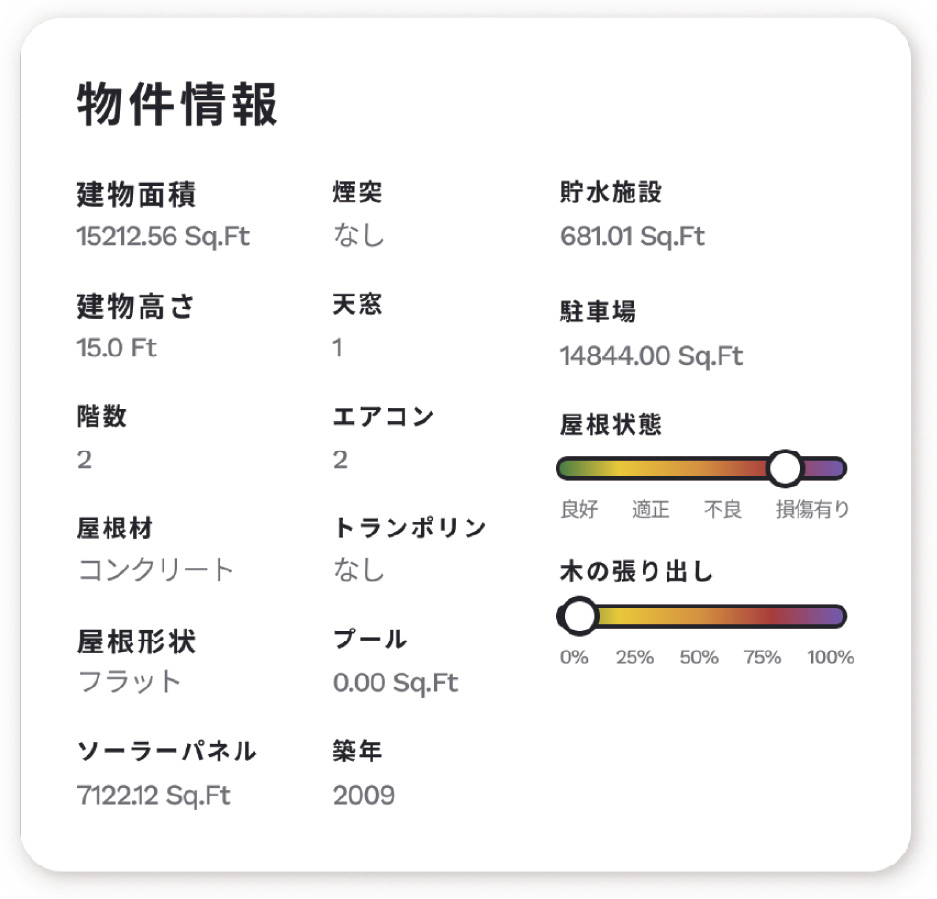Click the 50% mark on tree overhang scale
The image size is (937, 899).
click(699, 658)
